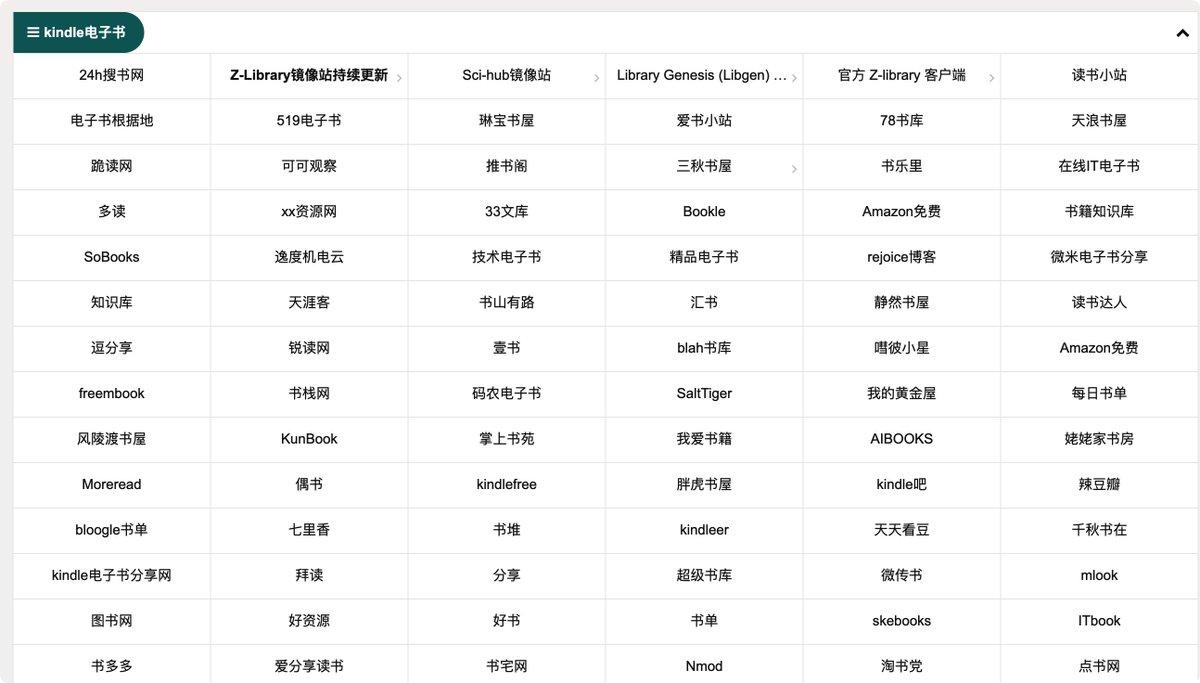
Task: Expand the chevron next to Library Genesis (Libgen)
Action: [794, 78]
